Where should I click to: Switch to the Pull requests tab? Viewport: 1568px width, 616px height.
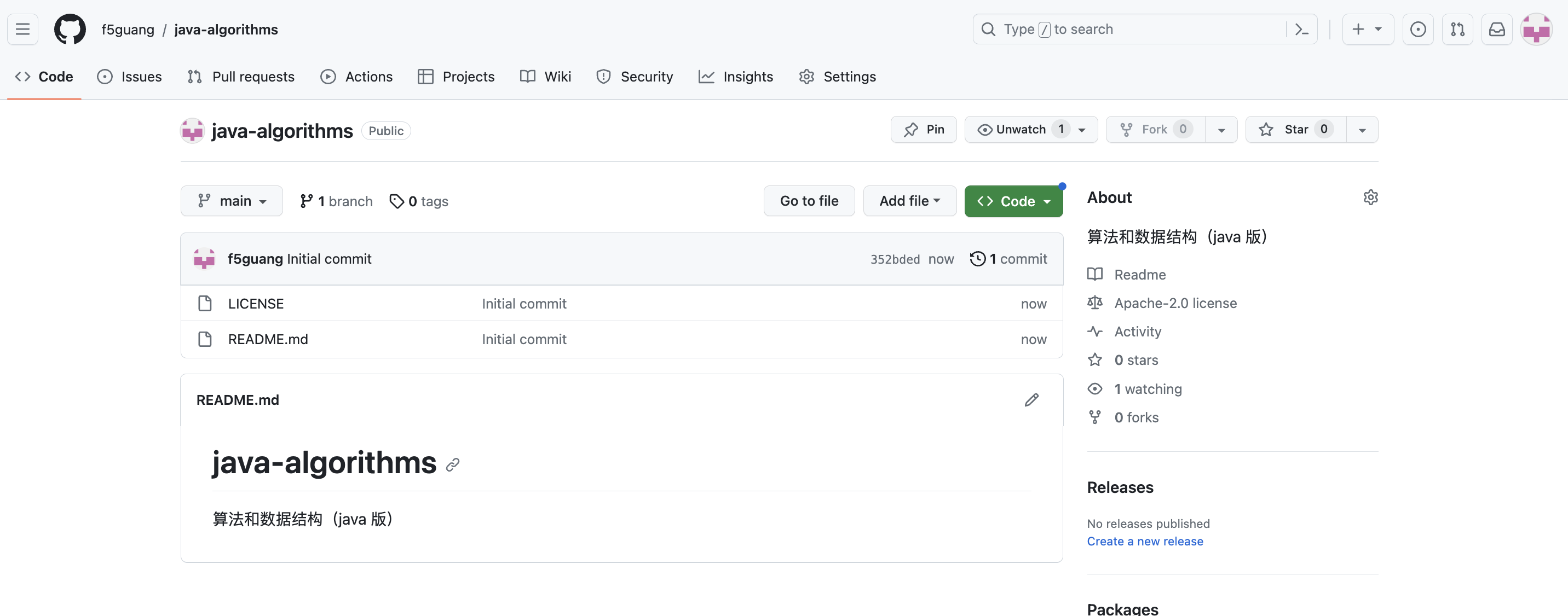[241, 77]
